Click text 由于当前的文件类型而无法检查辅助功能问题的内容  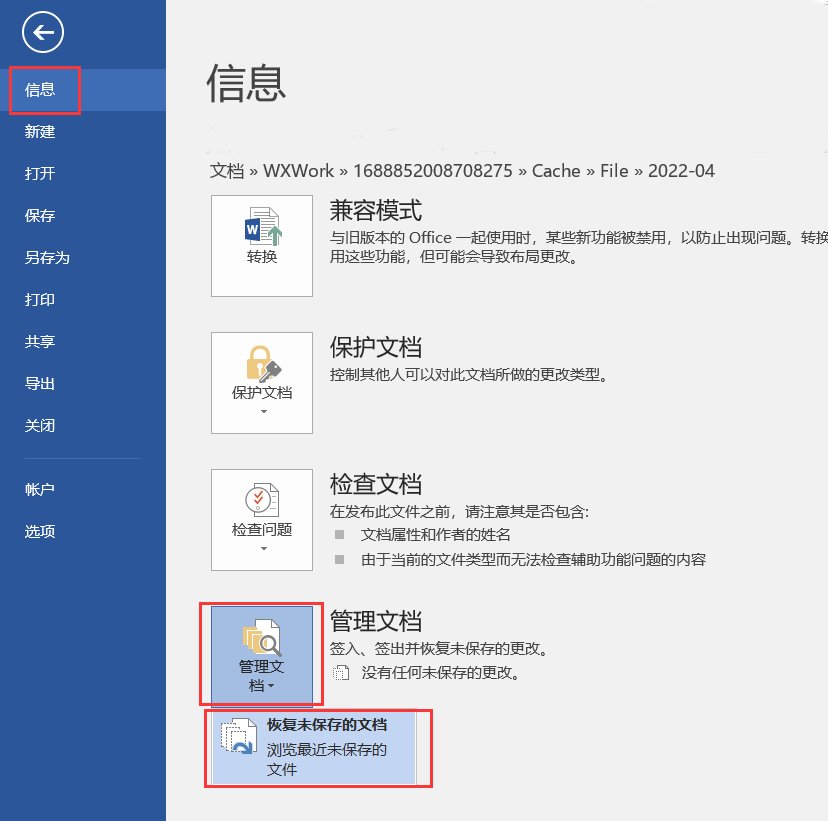click(533, 560)
